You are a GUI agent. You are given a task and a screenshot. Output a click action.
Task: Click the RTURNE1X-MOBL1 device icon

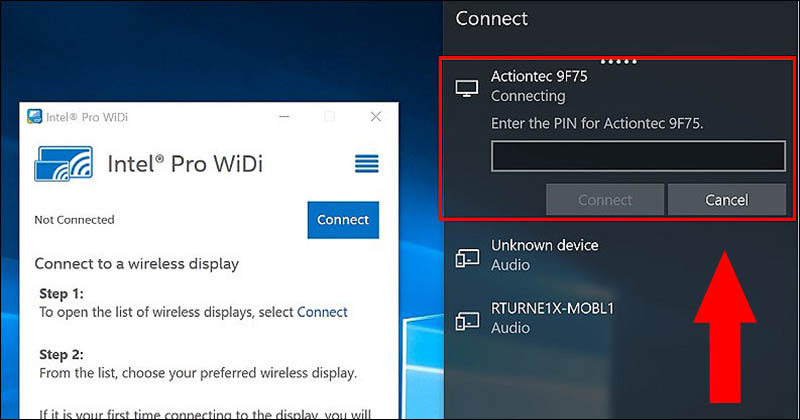click(467, 322)
